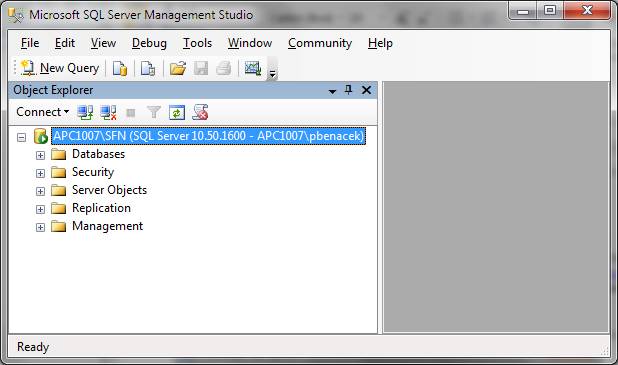The width and height of the screenshot is (618, 365).
Task: Expand the Security folder
Action: [40, 173]
